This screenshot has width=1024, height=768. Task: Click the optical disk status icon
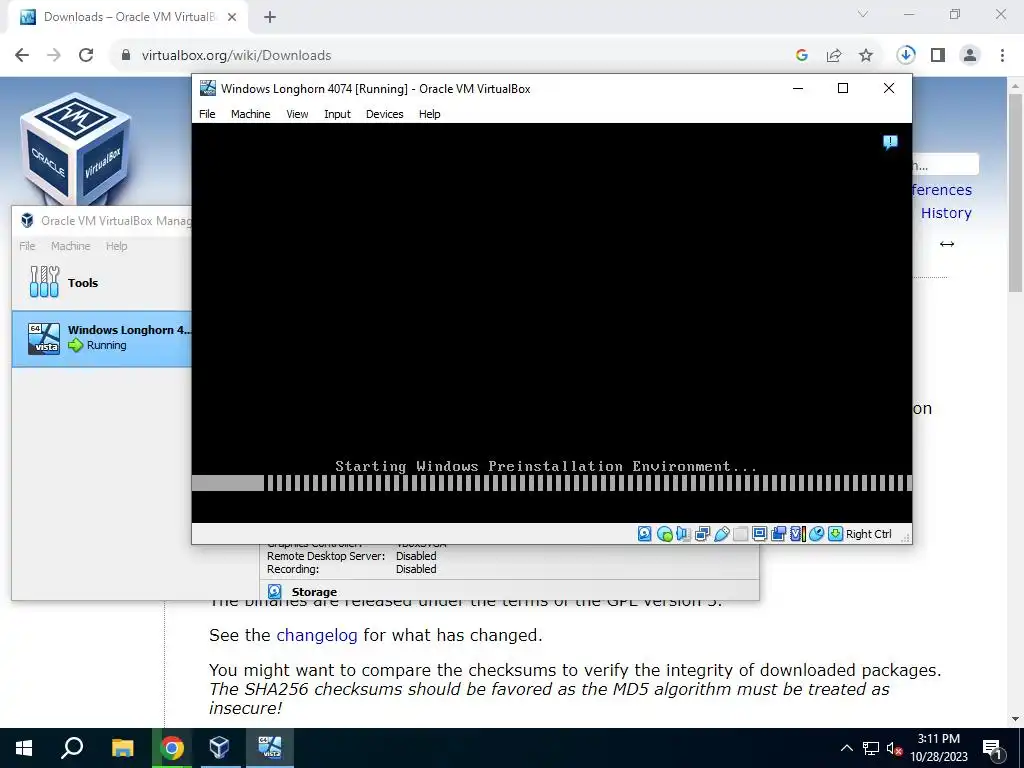pyautogui.click(x=664, y=534)
